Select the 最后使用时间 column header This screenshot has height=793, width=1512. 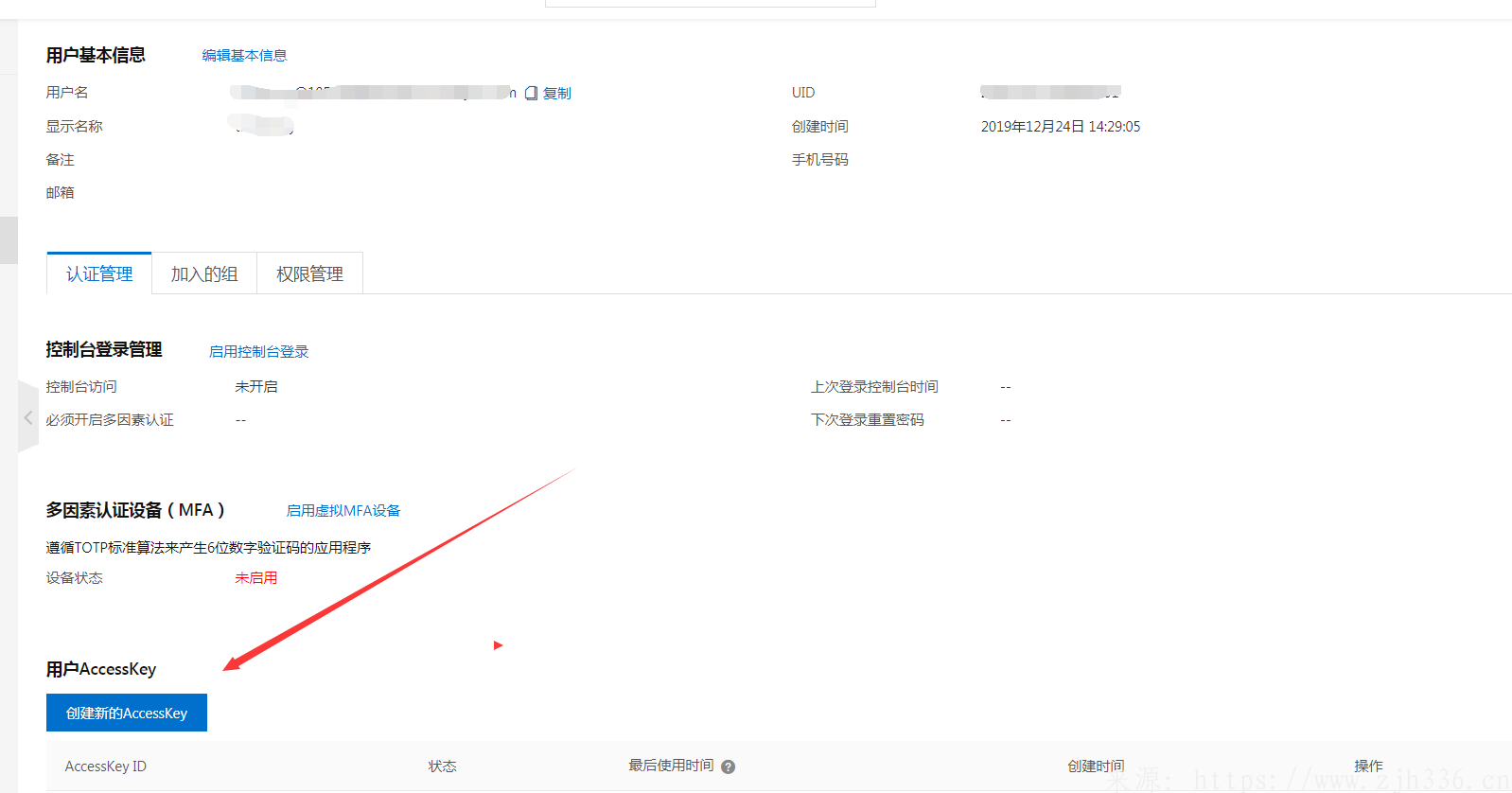pyautogui.click(x=671, y=766)
